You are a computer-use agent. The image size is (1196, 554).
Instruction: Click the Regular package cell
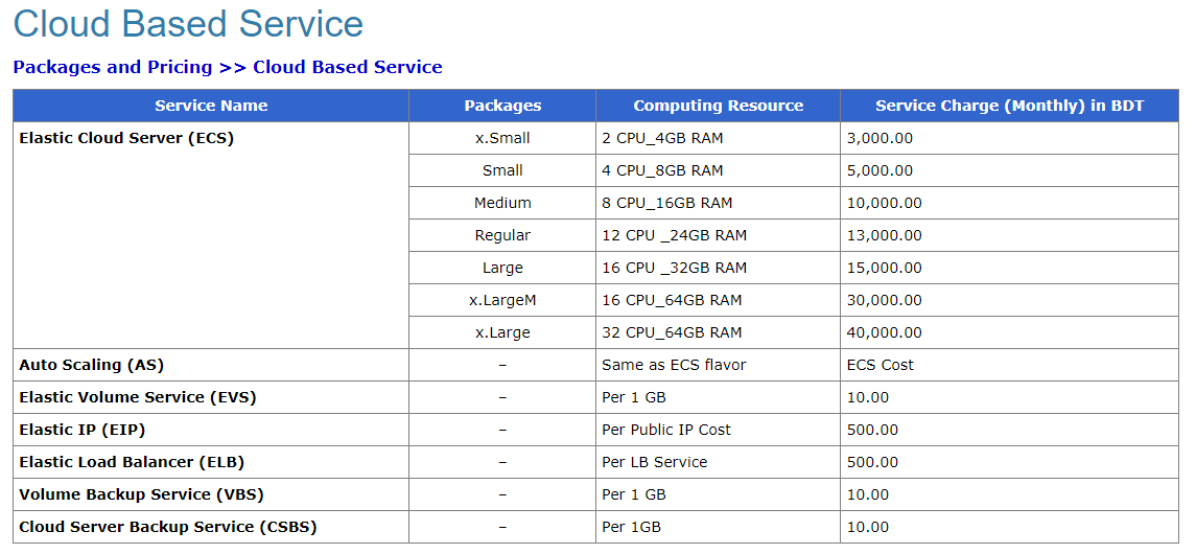(502, 235)
